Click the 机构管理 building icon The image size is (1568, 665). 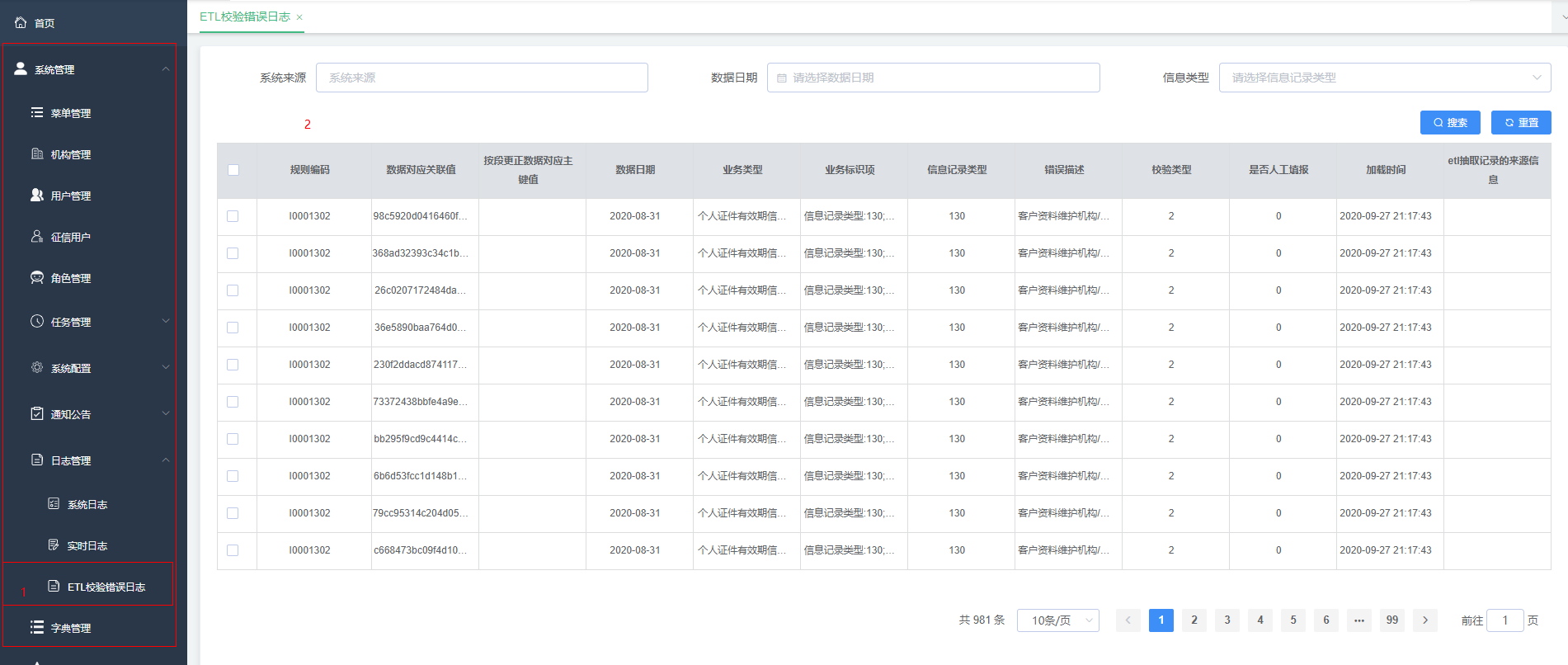[37, 153]
